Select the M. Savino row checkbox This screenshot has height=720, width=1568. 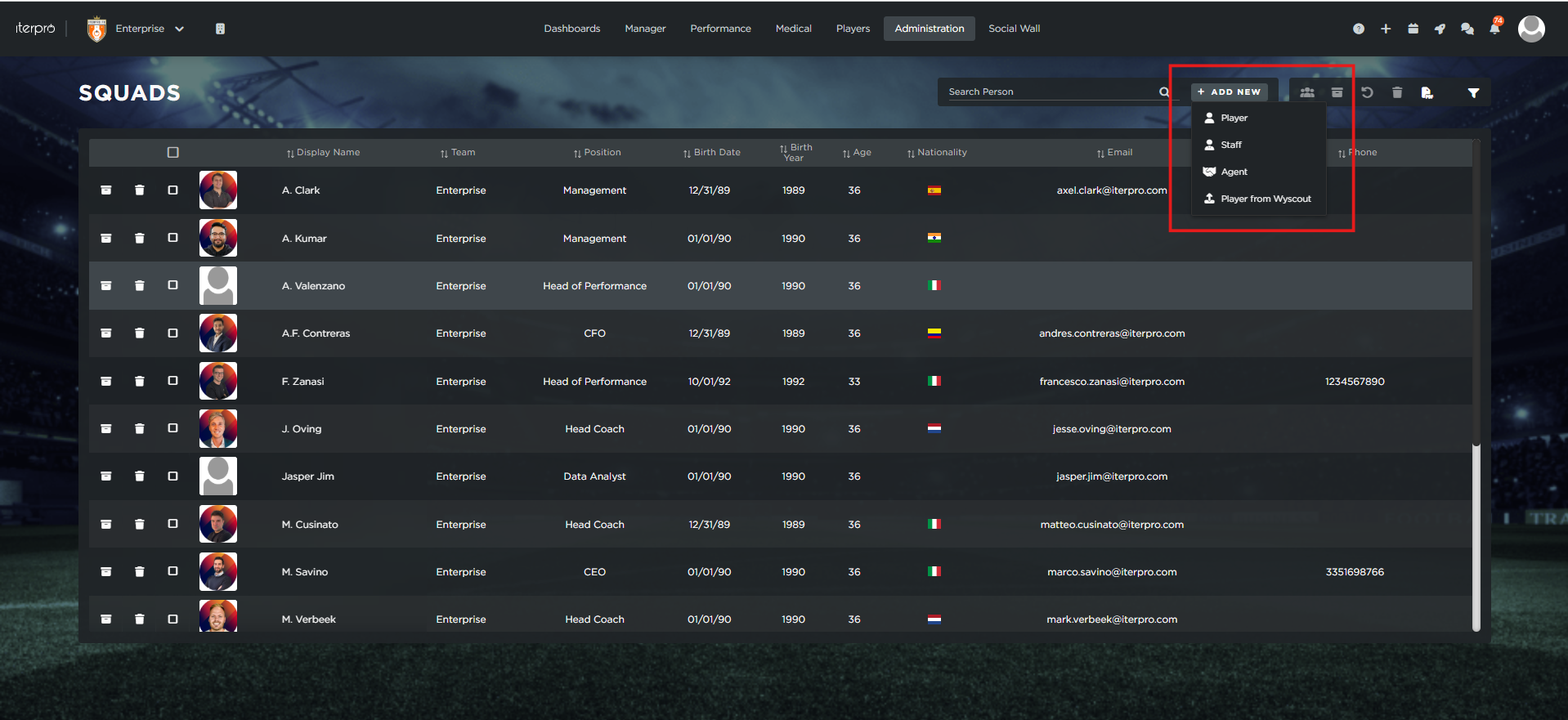pos(172,571)
